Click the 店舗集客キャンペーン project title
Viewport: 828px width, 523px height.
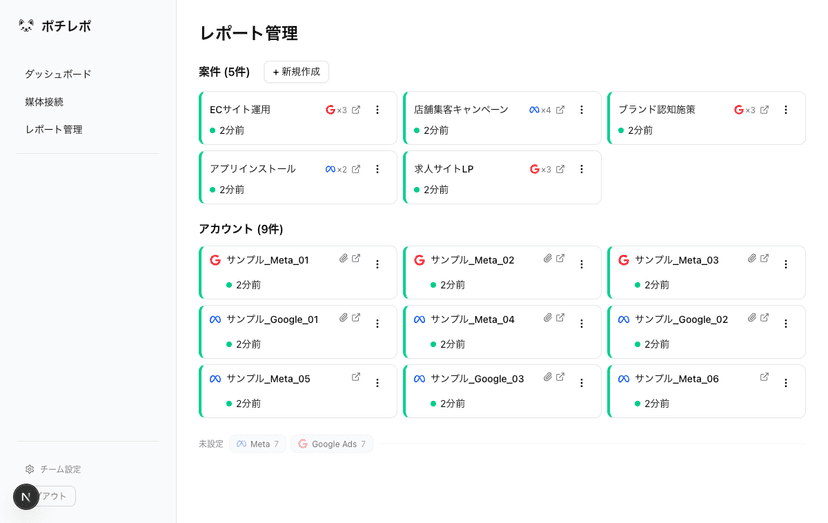(x=461, y=110)
